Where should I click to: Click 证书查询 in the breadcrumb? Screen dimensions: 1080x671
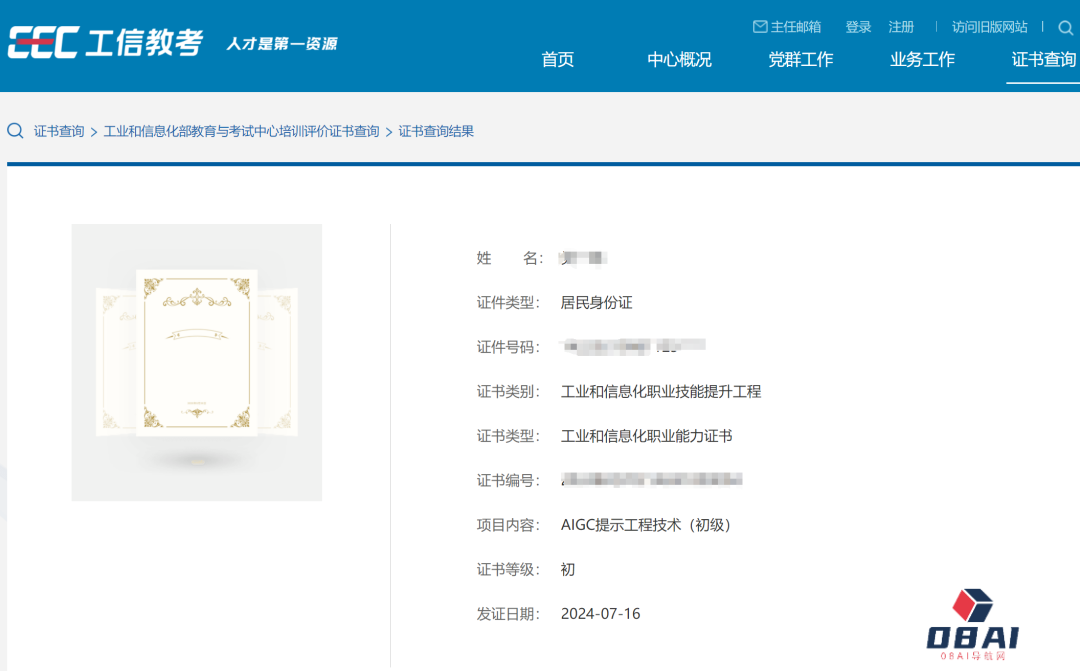59,131
